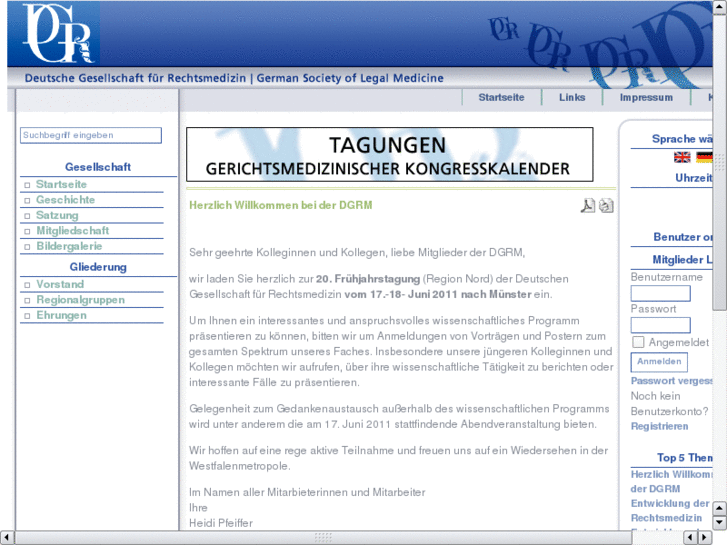This screenshot has height=545, width=727.
Task: Open Vorstand sidebar link
Action: tap(60, 284)
